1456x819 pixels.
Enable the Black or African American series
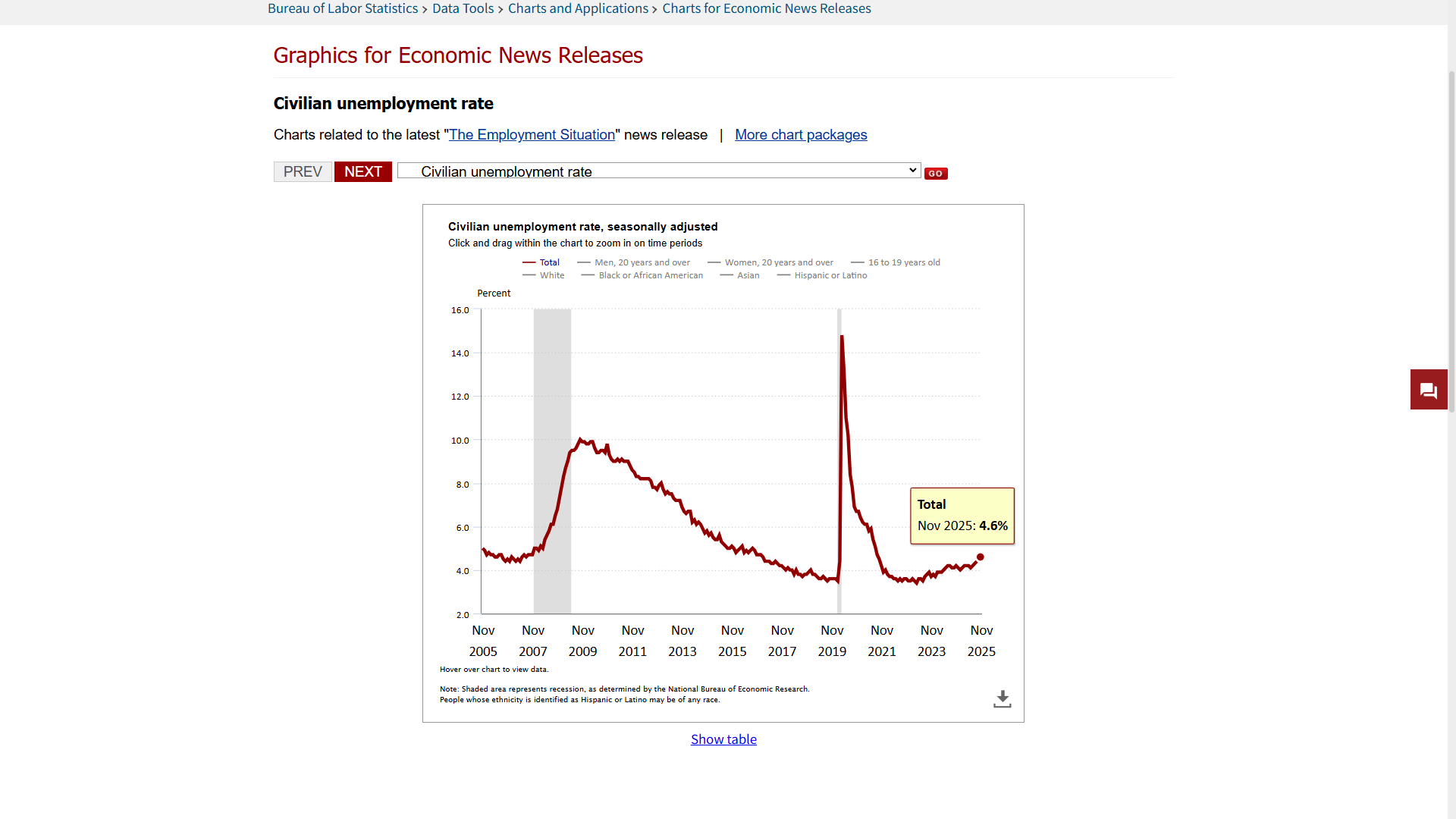[650, 275]
